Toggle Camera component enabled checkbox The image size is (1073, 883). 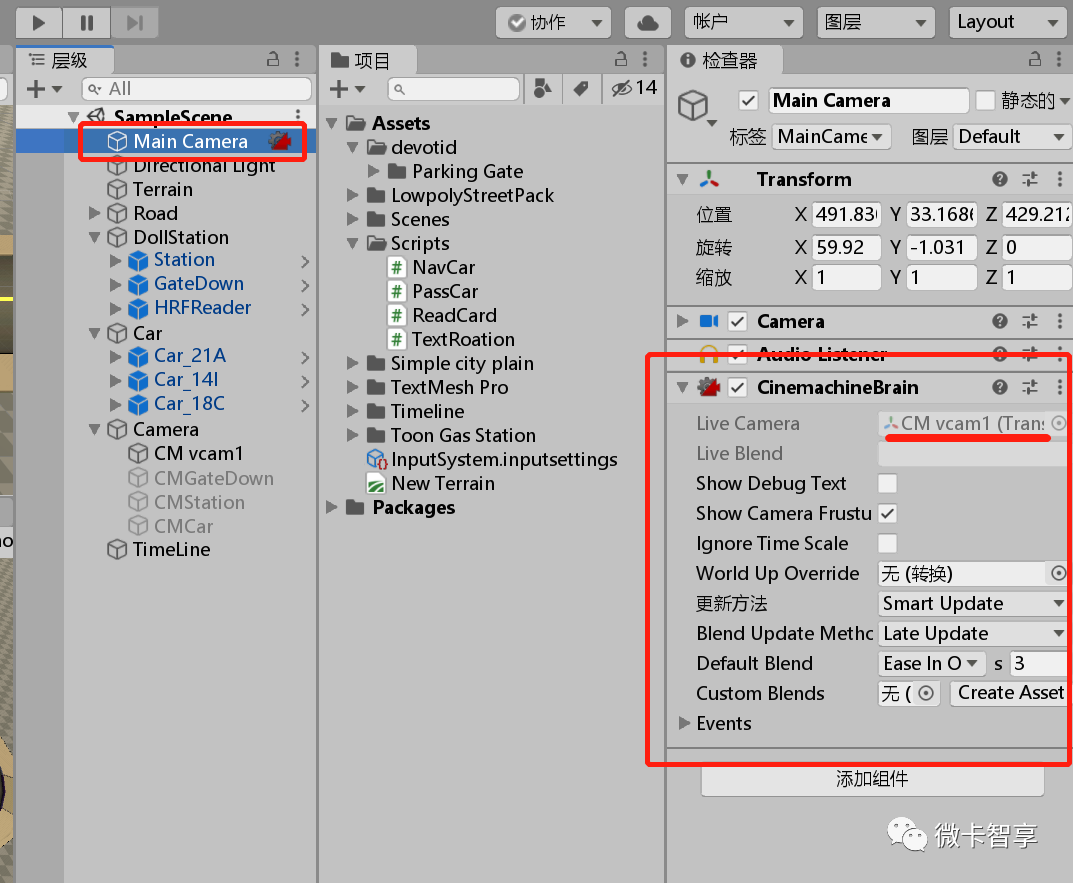coord(738,321)
